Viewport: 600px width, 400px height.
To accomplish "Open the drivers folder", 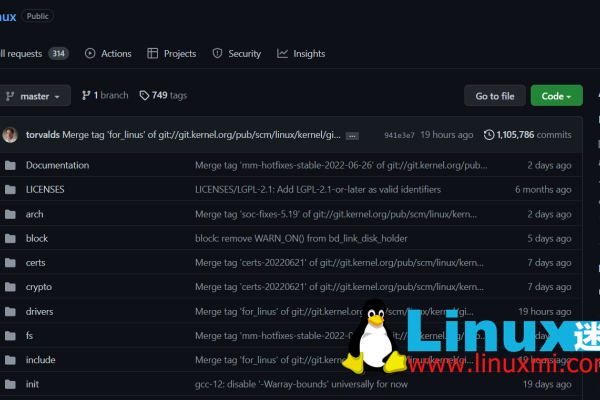I will pyautogui.click(x=39, y=312).
